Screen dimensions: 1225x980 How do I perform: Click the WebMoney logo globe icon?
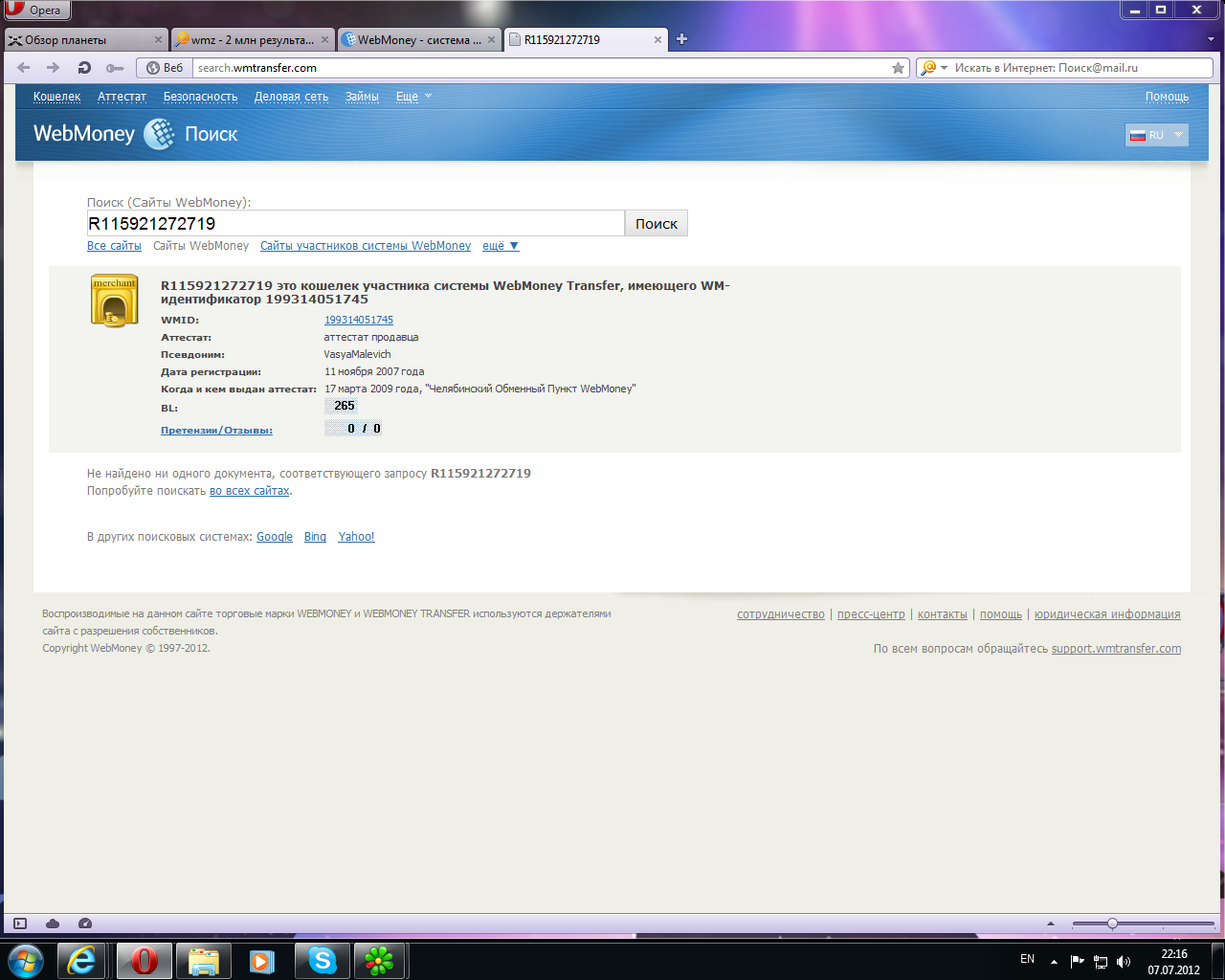pyautogui.click(x=160, y=134)
